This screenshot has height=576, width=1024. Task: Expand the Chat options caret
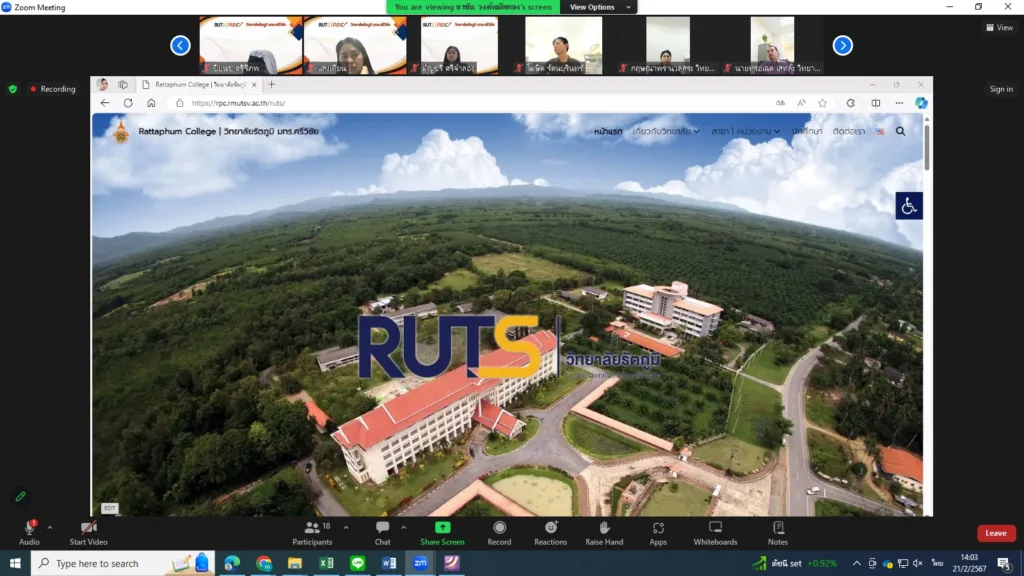pyautogui.click(x=404, y=528)
